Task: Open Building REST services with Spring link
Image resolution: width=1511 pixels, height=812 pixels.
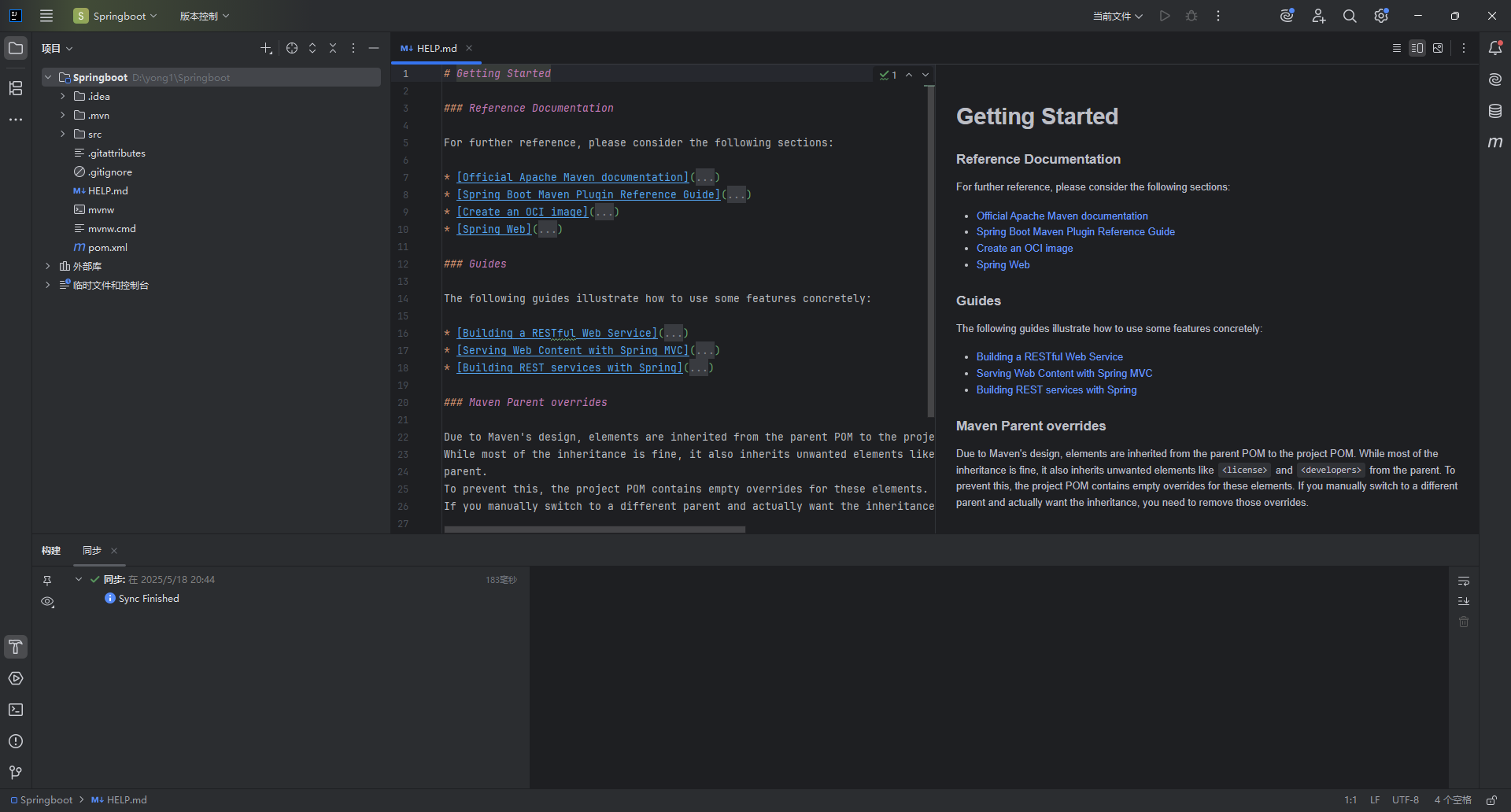Action: (x=1055, y=389)
